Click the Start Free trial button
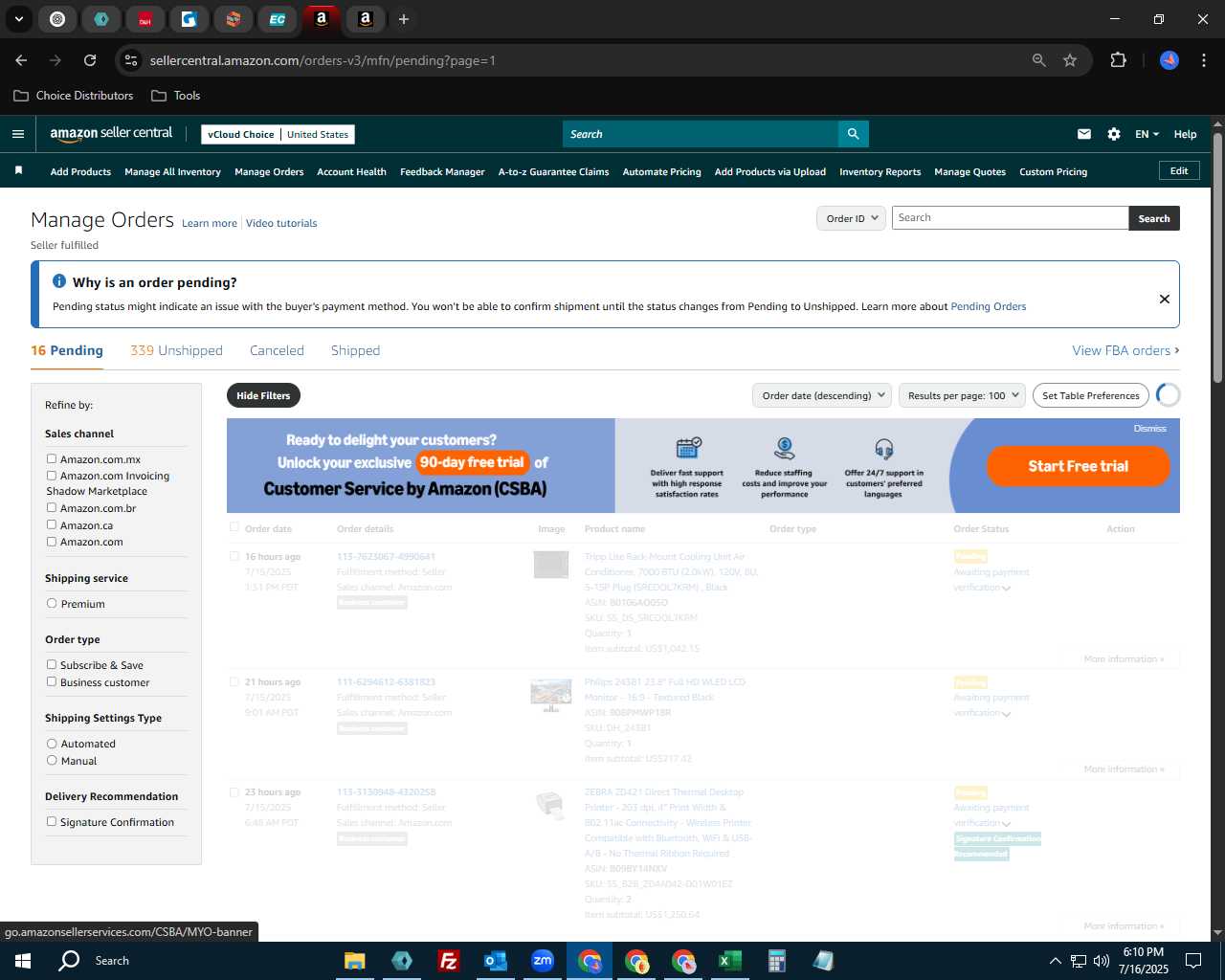The width and height of the screenshot is (1225, 980). (1079, 466)
